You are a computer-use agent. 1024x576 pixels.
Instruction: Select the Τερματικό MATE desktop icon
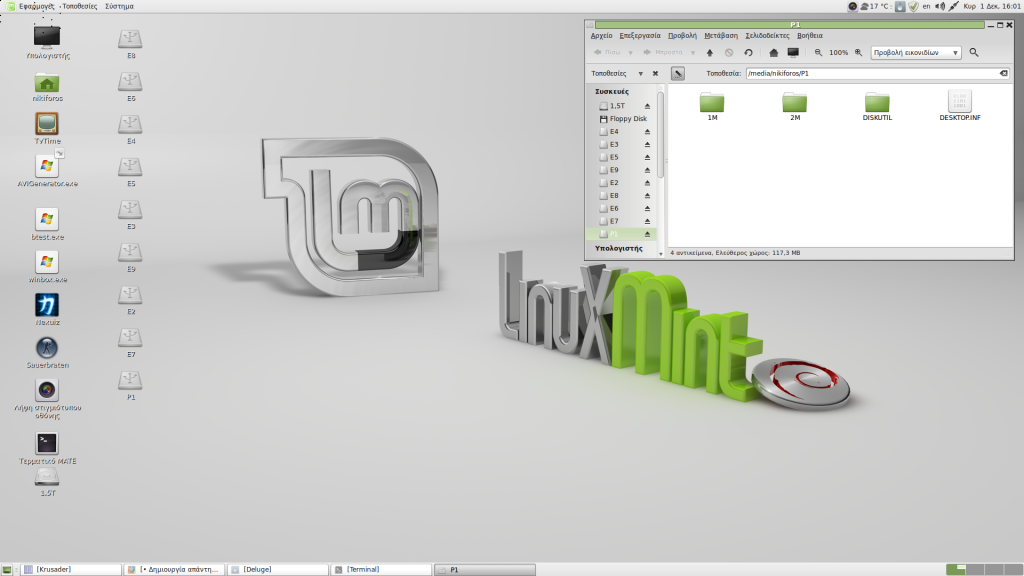click(47, 449)
